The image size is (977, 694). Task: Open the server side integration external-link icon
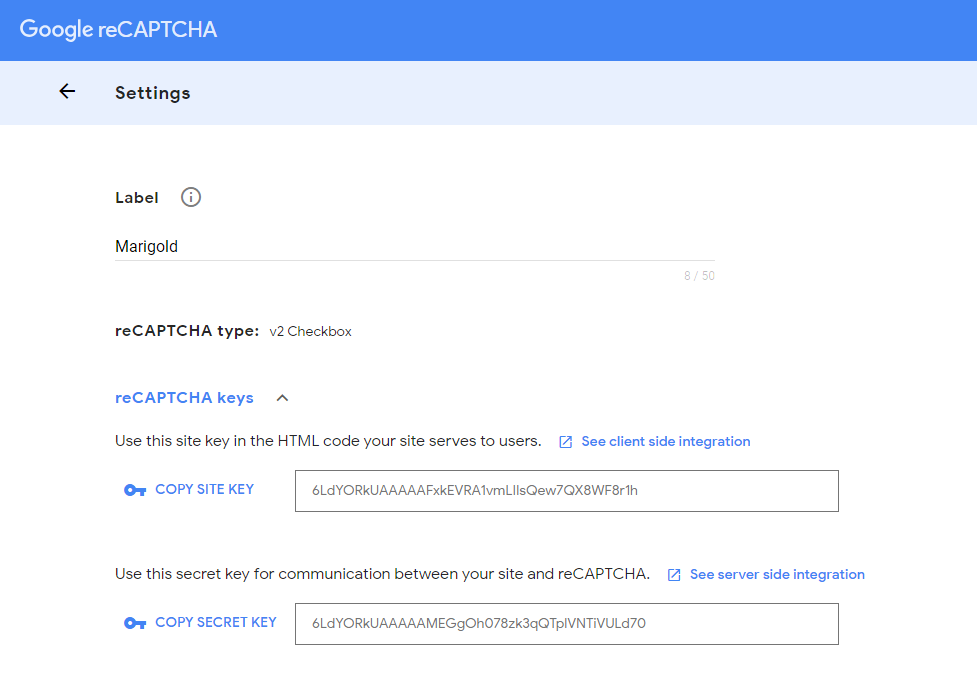coord(674,574)
